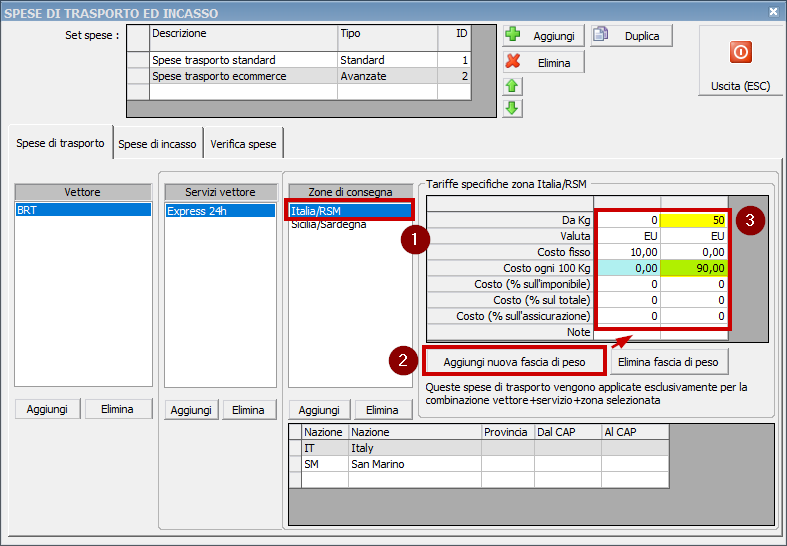Click row selector of Spese trasporto standard
Image resolution: width=787 pixels, height=546 pixels.
tap(139, 60)
